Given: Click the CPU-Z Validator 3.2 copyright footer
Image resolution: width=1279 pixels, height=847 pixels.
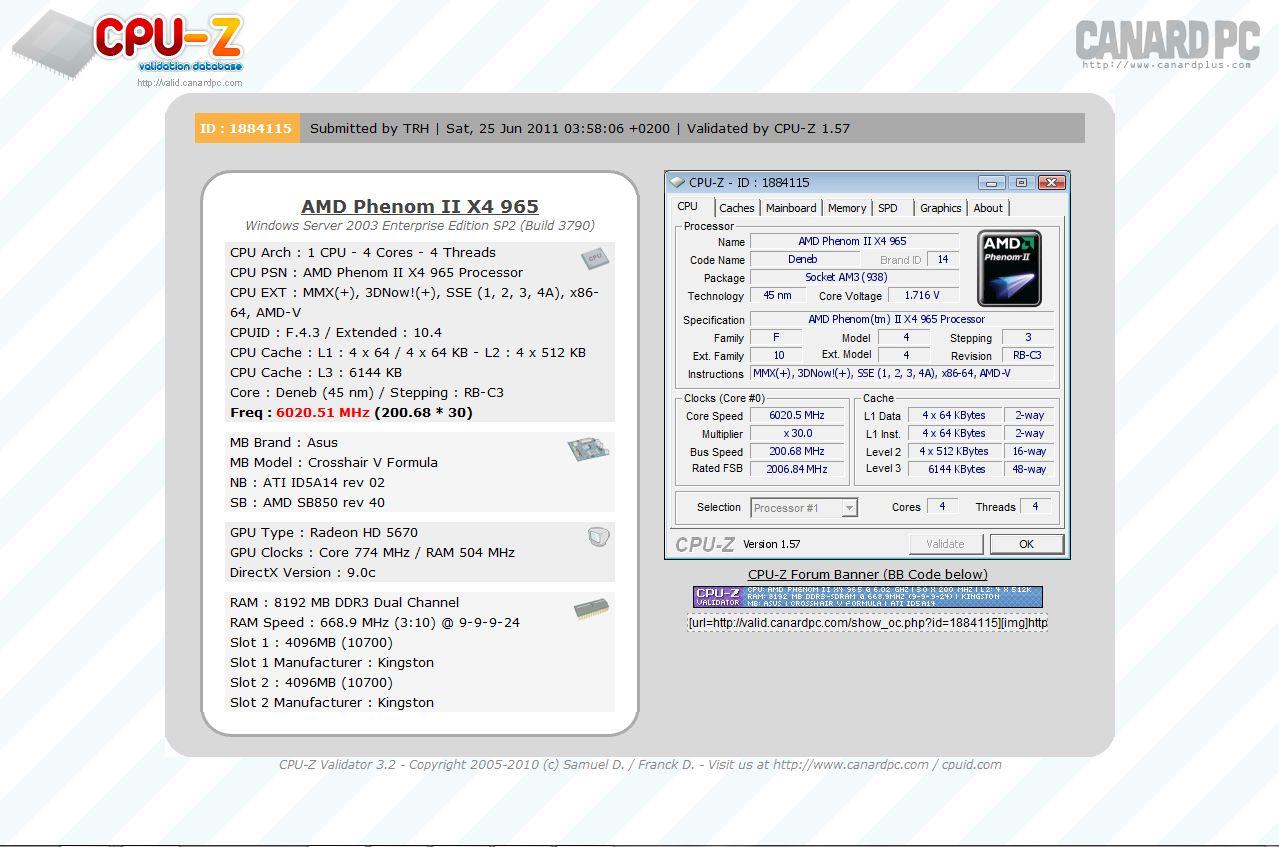Looking at the screenshot, I should pos(640,765).
